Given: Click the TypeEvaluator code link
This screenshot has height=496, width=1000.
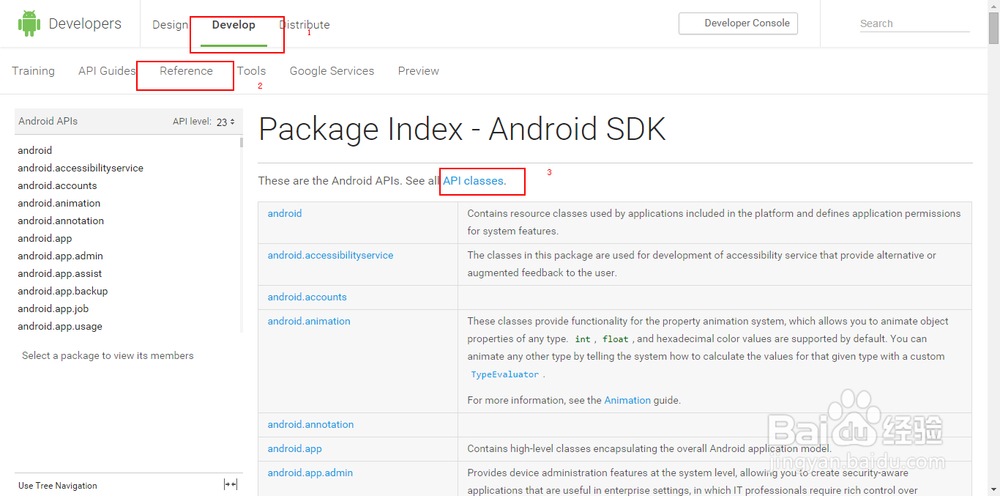Looking at the screenshot, I should click(x=505, y=375).
